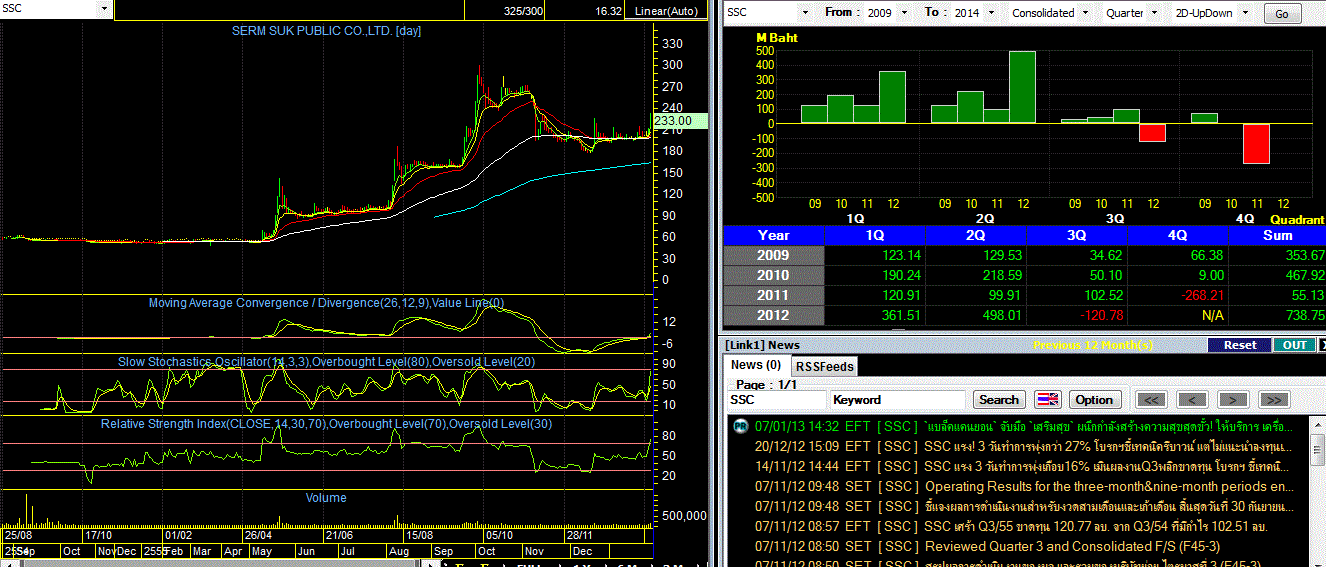Click the news Search button
Screen dimensions: 1326x567
(998, 400)
